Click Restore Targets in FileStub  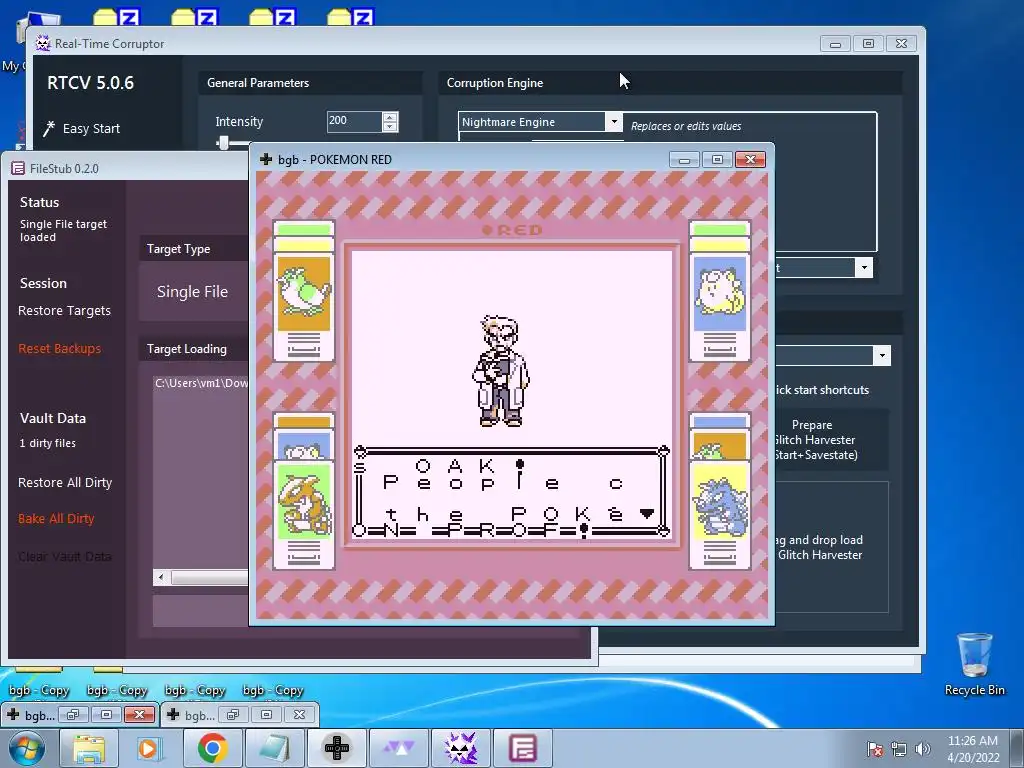coord(64,311)
